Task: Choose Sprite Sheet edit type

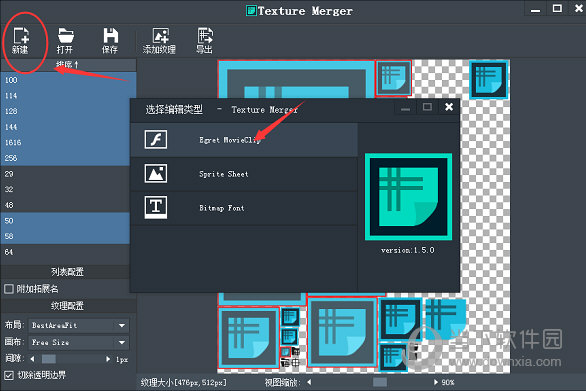Action: pos(244,174)
